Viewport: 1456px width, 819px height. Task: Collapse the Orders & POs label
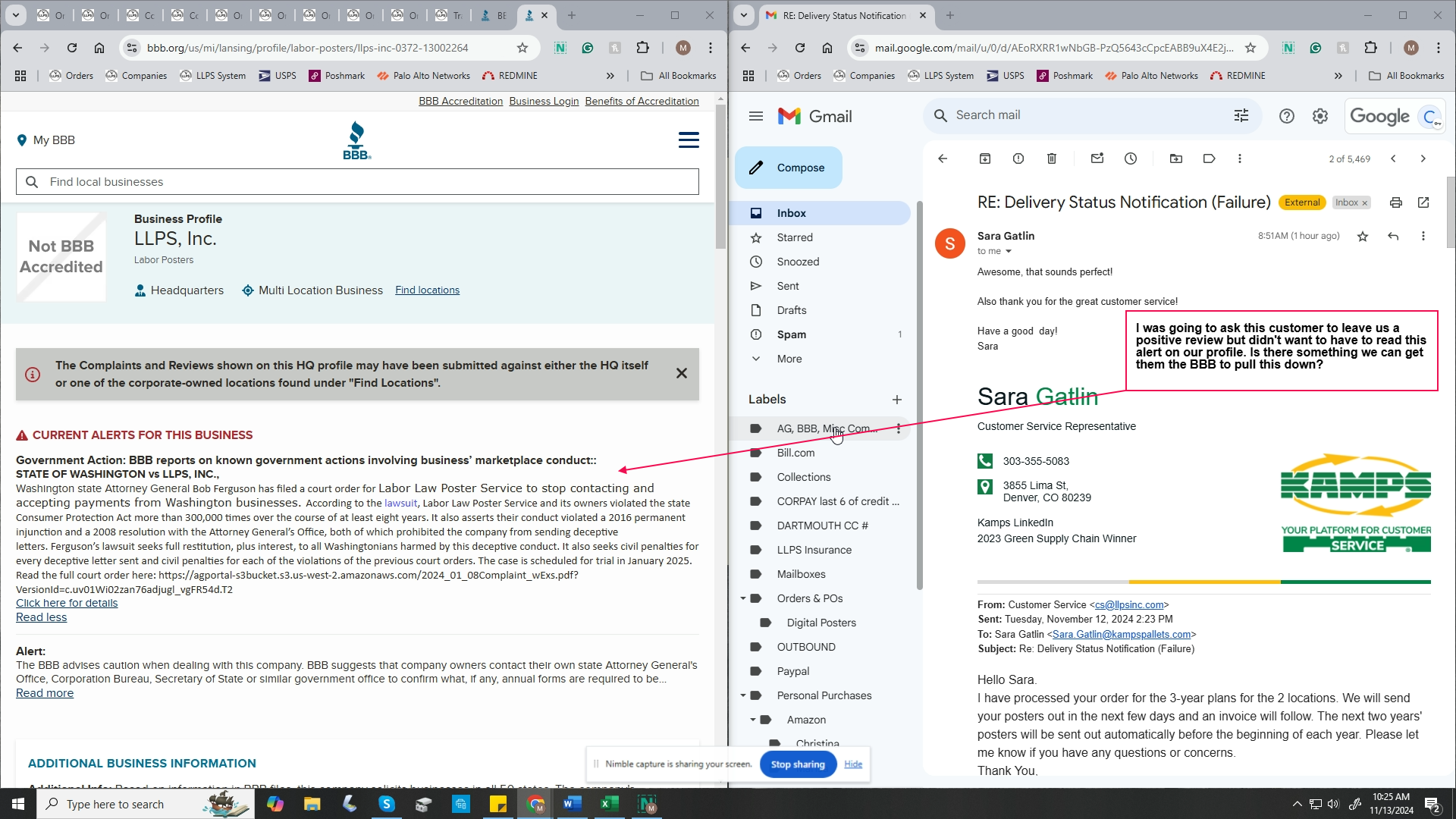coord(743,598)
